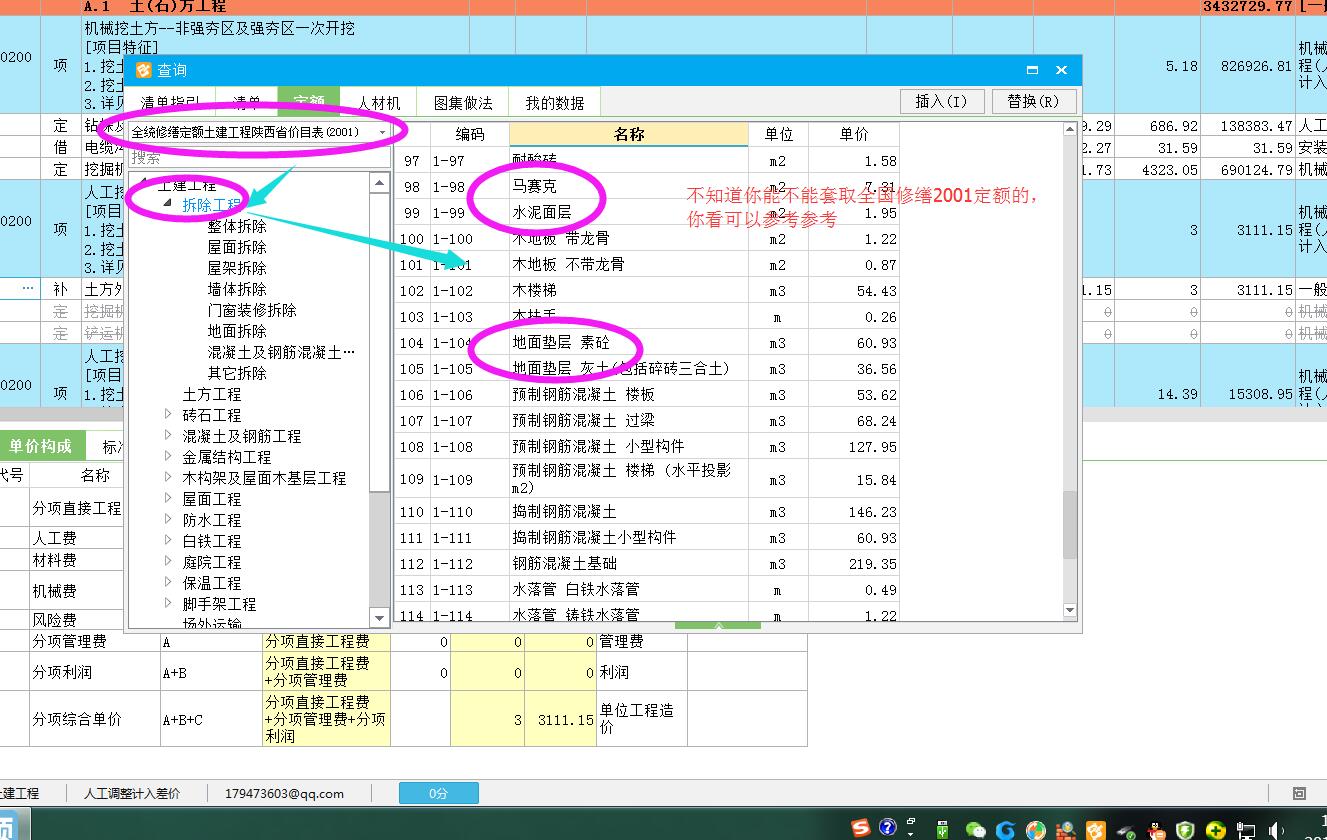
Task: Open the green shield security tray icon
Action: (x=1185, y=829)
